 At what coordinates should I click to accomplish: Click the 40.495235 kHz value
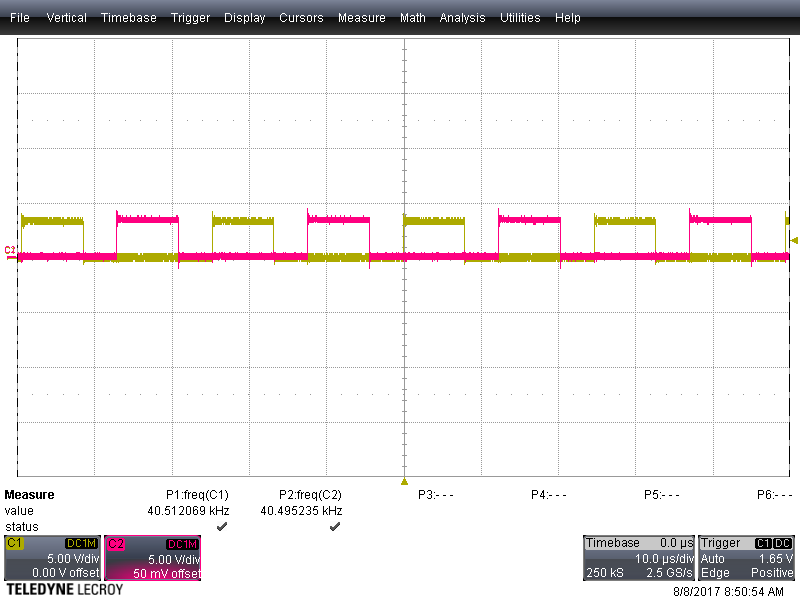[301, 511]
